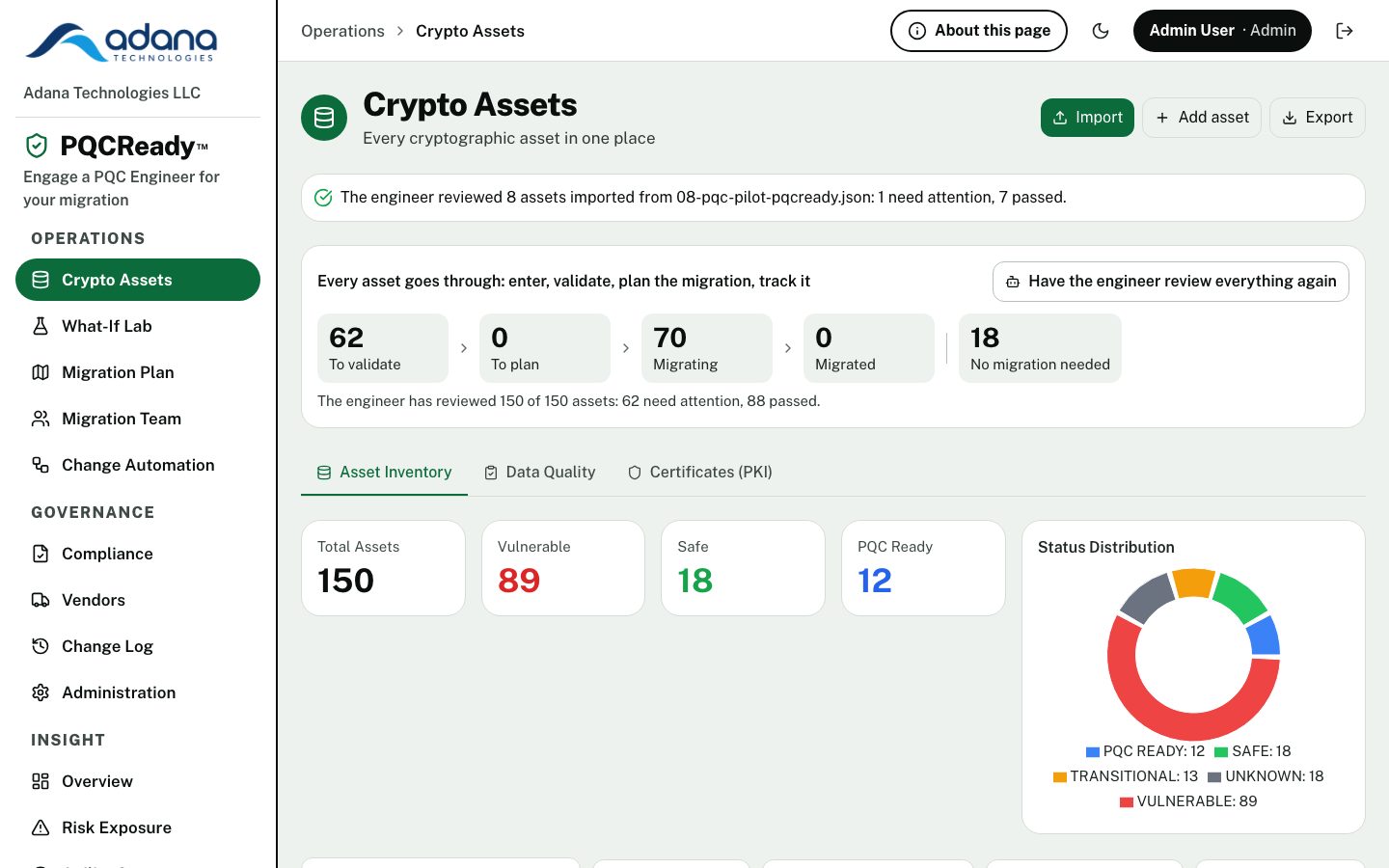
Task: Click the green database icon beside the title
Action: tap(324, 118)
